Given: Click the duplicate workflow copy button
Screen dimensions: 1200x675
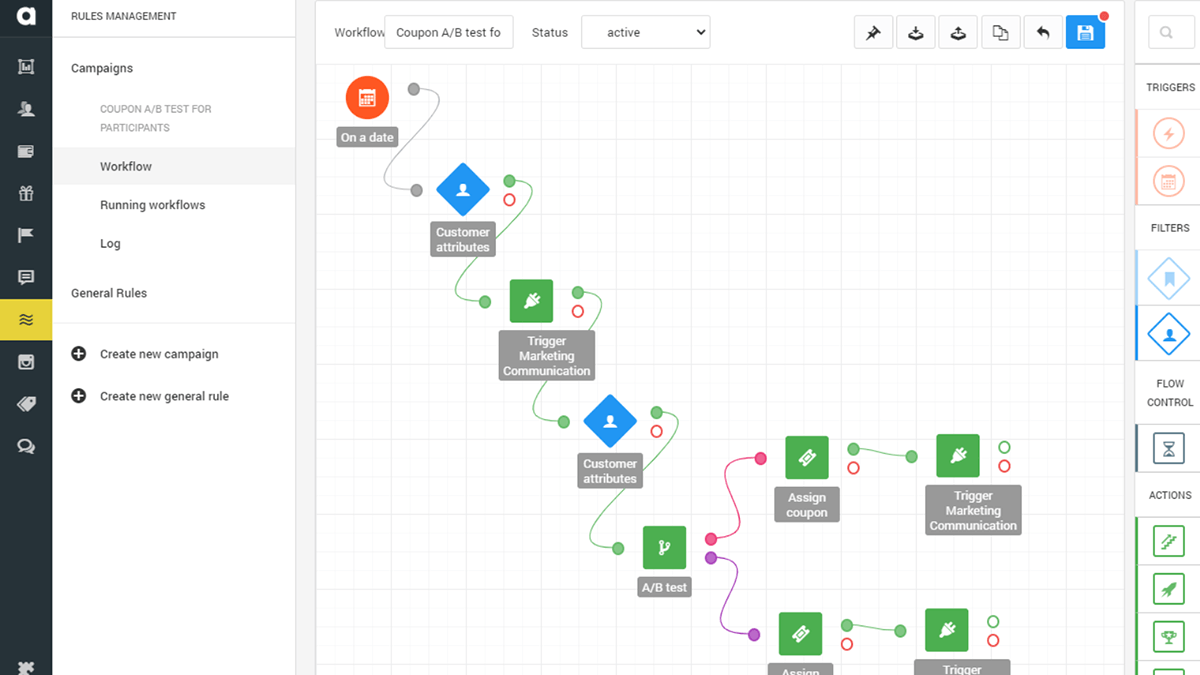Looking at the screenshot, I should 1000,32.
